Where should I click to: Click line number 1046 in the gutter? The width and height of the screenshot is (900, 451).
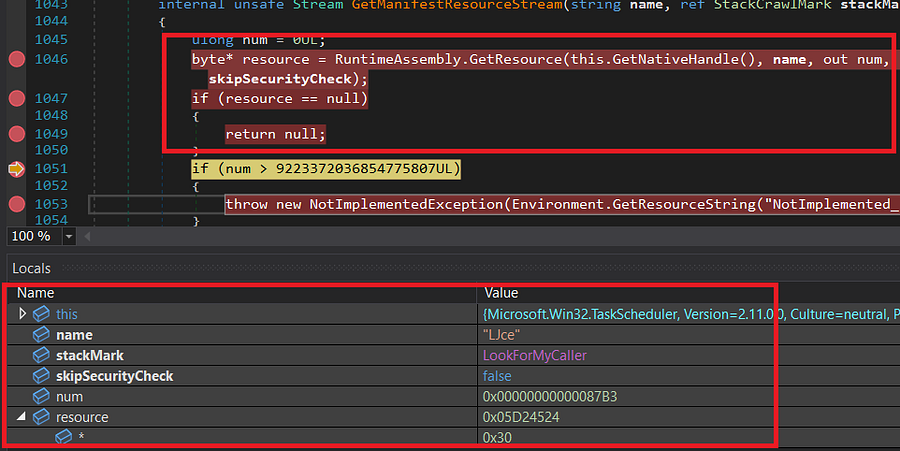coord(51,59)
